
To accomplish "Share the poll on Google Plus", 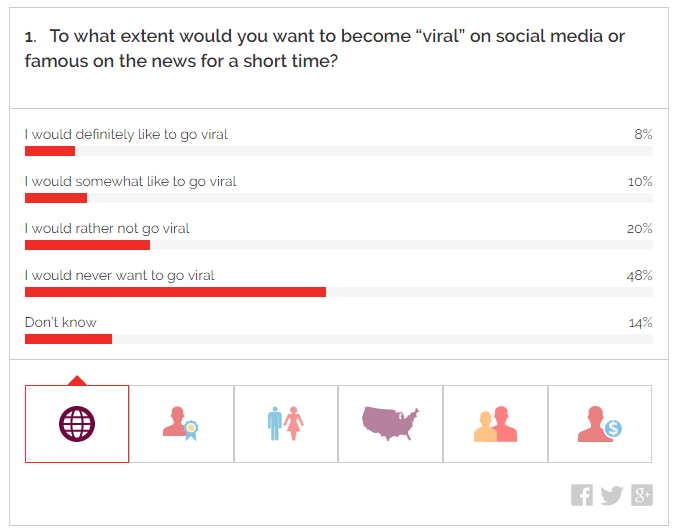I will point(641,495).
